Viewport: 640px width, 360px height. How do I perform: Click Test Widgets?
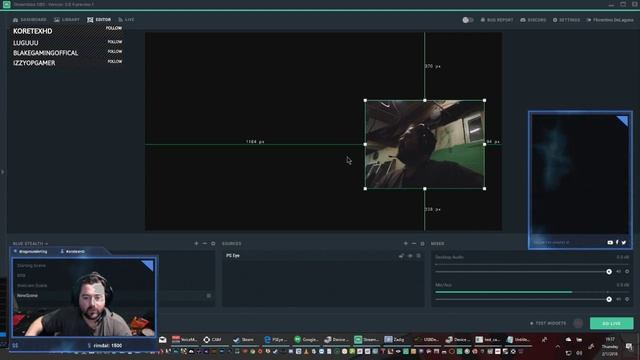tap(548, 323)
